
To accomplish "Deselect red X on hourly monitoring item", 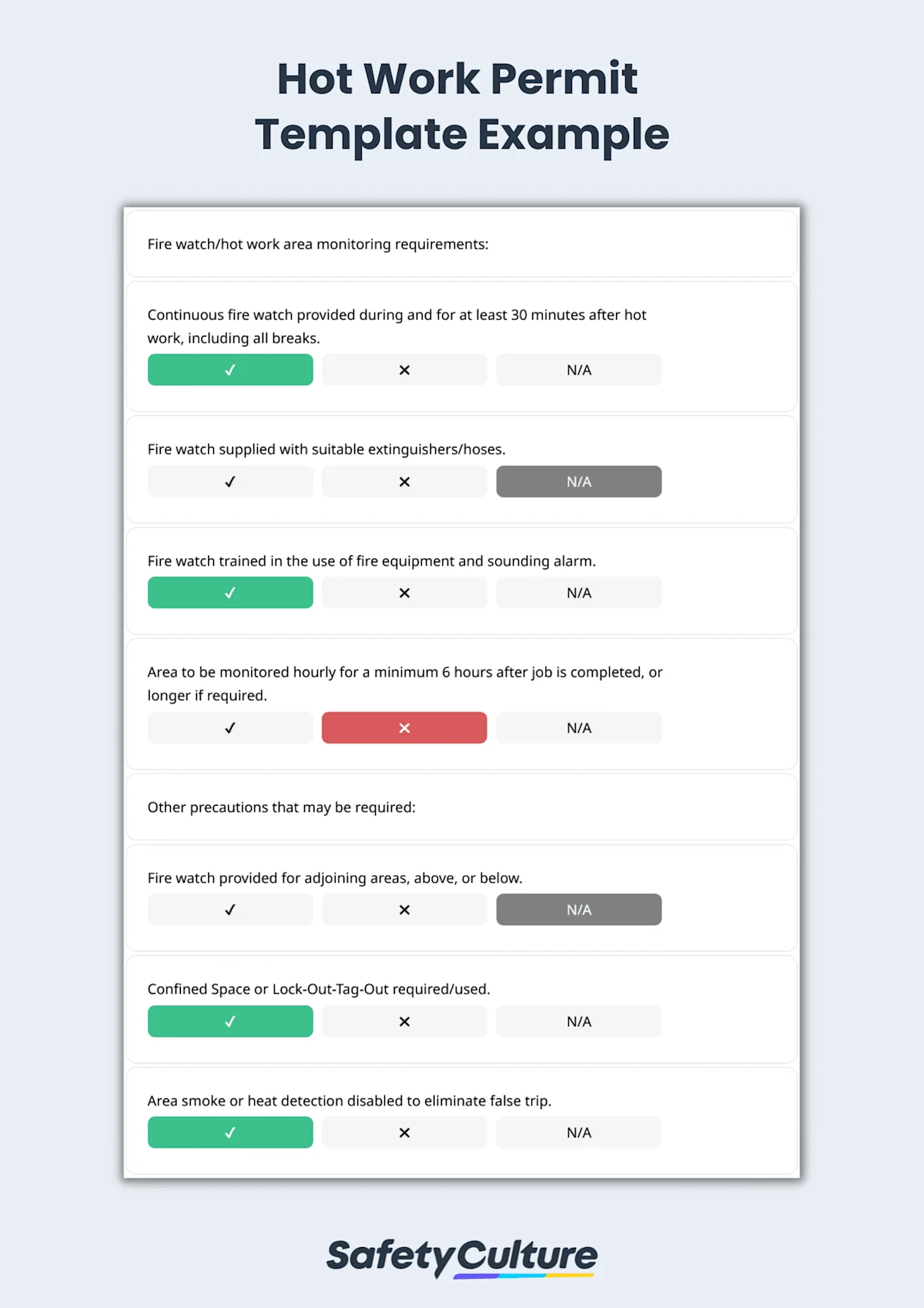I will tap(404, 727).
